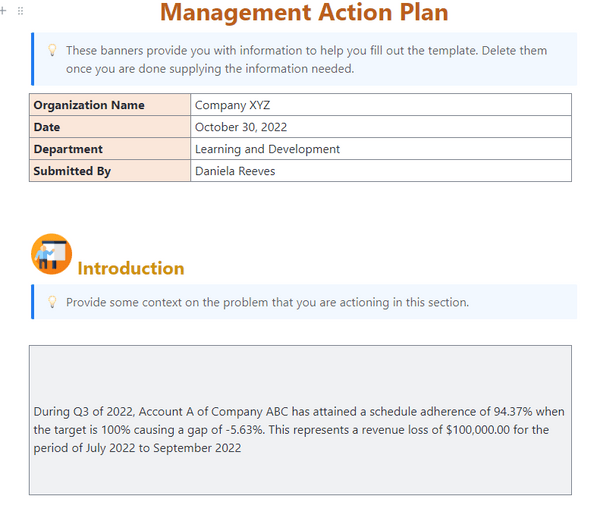The height and width of the screenshot is (527, 600).
Task: Select the Organization Name label cell
Action: pyautogui.click(x=110, y=105)
